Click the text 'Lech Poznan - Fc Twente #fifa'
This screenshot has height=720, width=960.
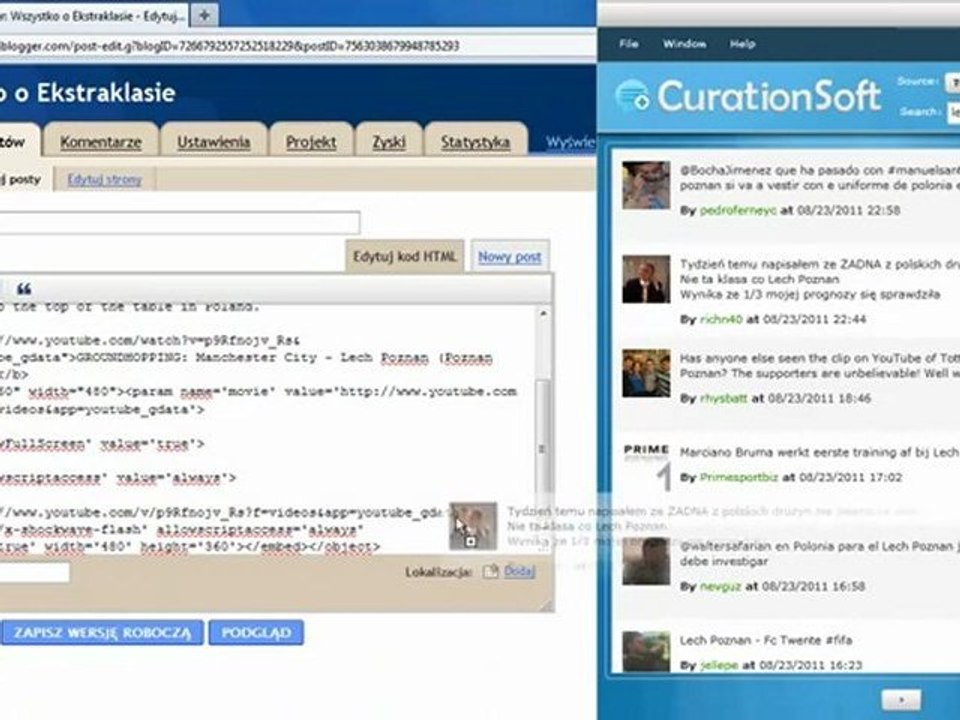pyautogui.click(x=765, y=640)
